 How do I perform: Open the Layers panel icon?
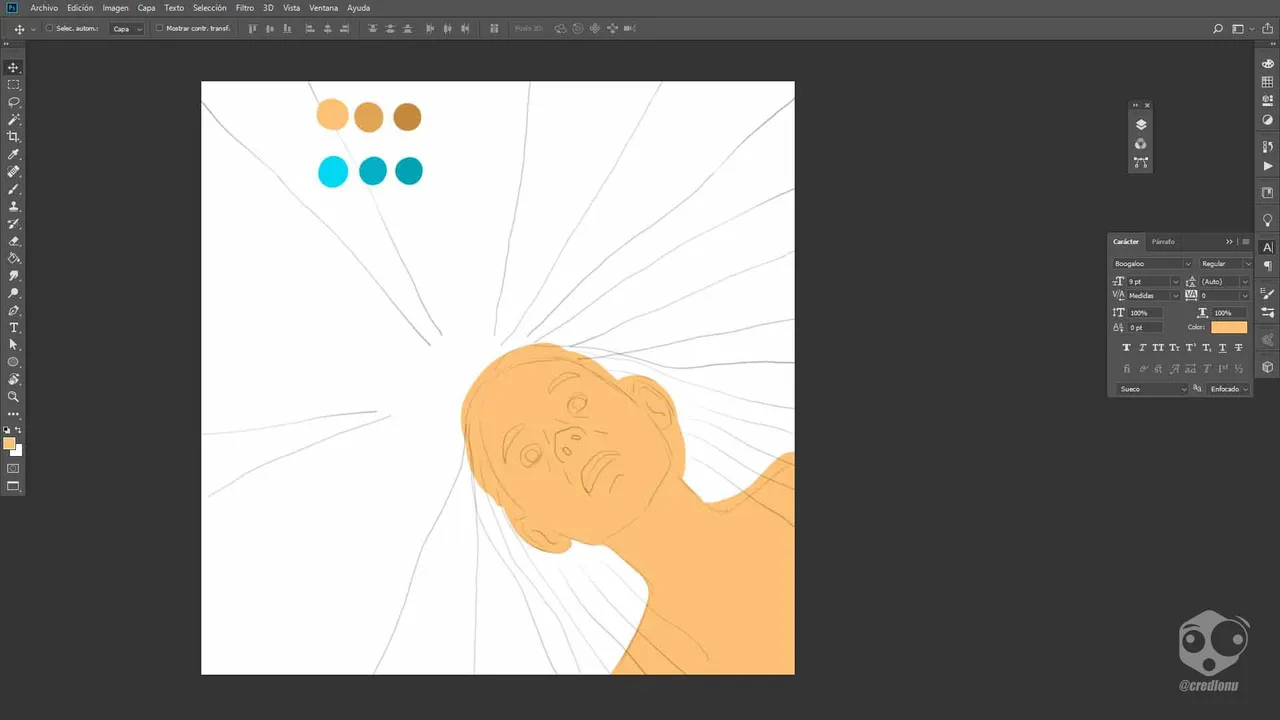(x=1141, y=125)
